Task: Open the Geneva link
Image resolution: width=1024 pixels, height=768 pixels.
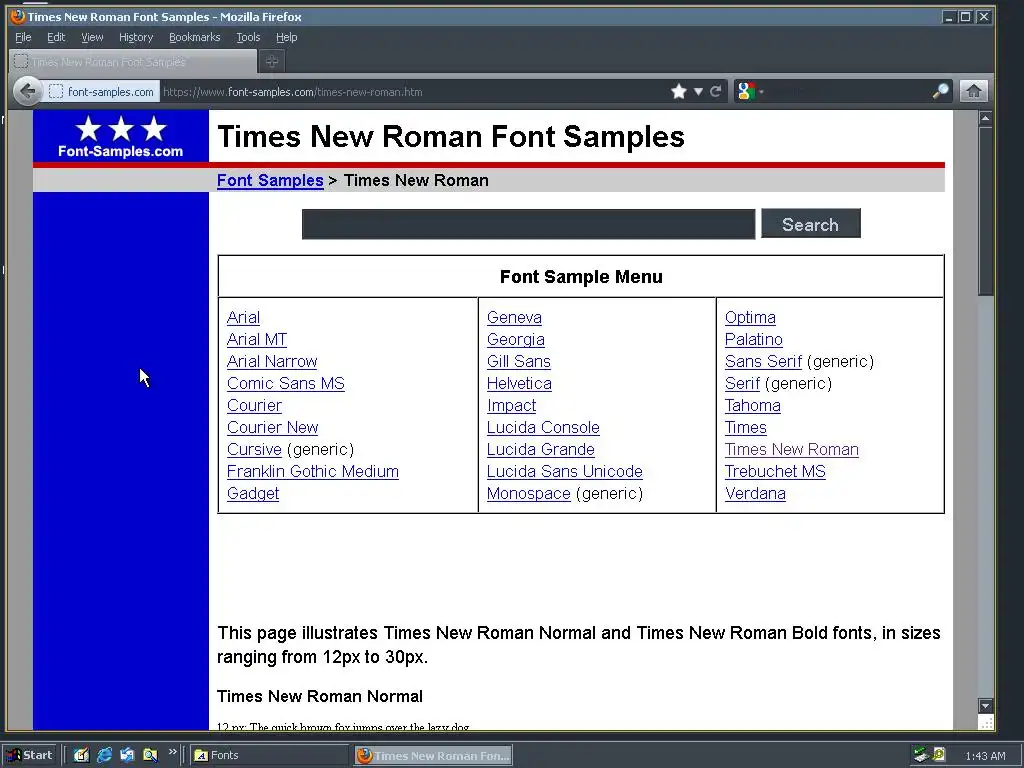Action: tap(515, 317)
